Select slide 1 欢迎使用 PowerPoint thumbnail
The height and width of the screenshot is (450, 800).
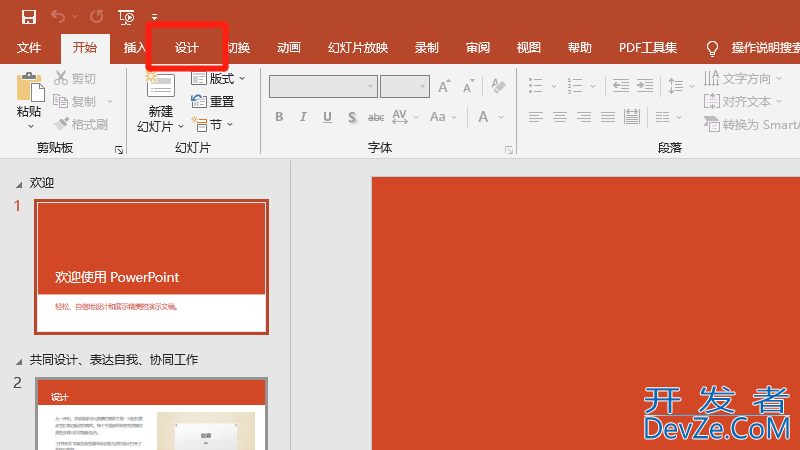(152, 267)
